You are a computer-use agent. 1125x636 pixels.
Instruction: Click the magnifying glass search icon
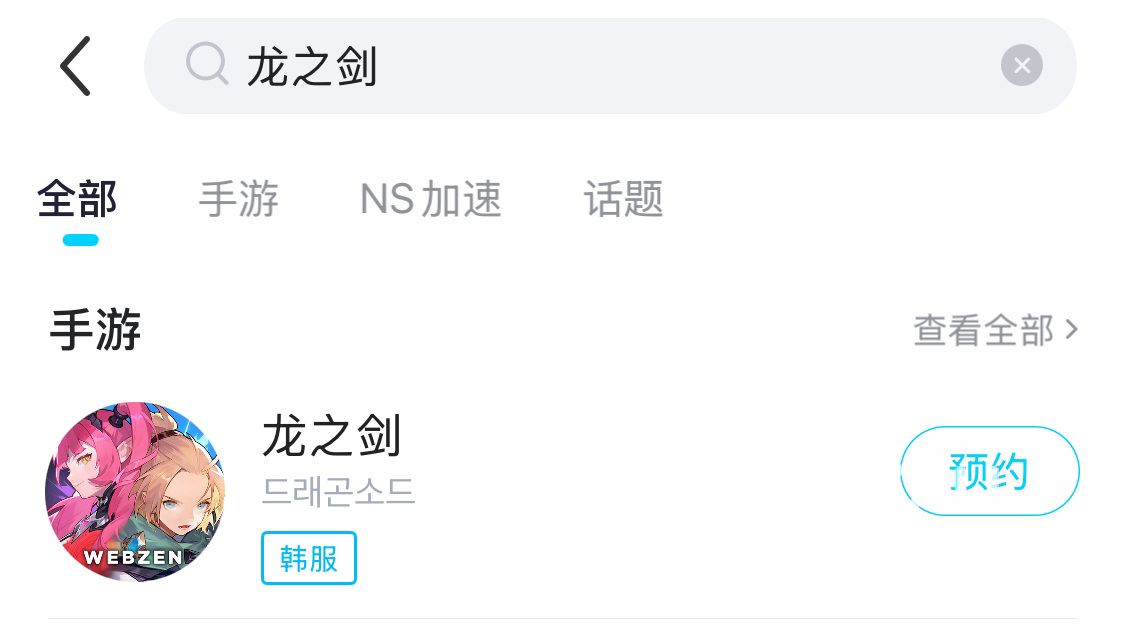pyautogui.click(x=207, y=64)
